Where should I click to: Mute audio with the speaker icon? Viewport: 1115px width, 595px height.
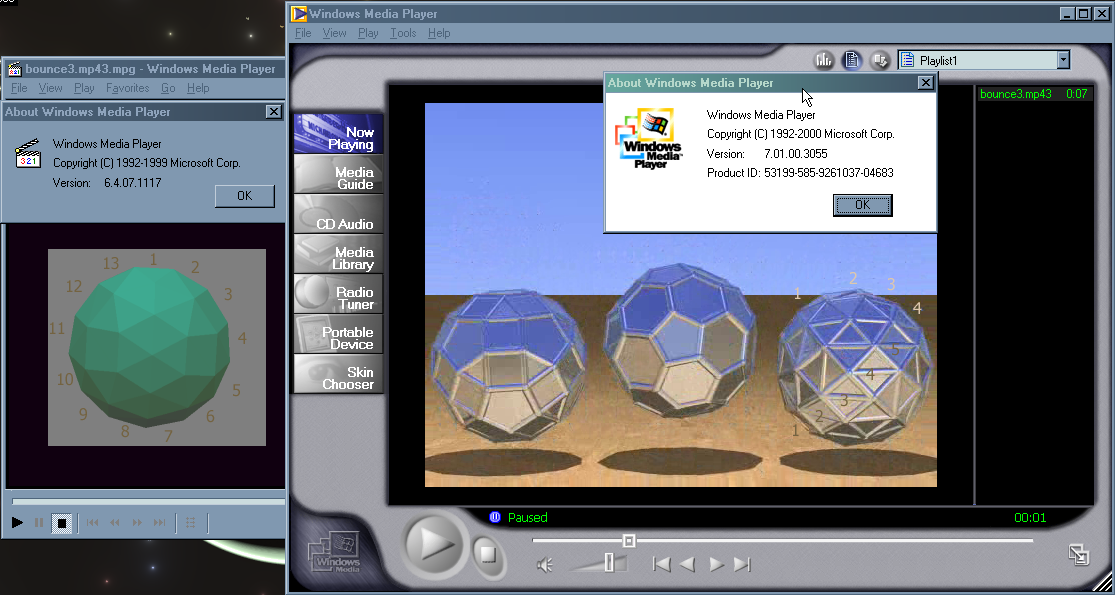[x=544, y=565]
